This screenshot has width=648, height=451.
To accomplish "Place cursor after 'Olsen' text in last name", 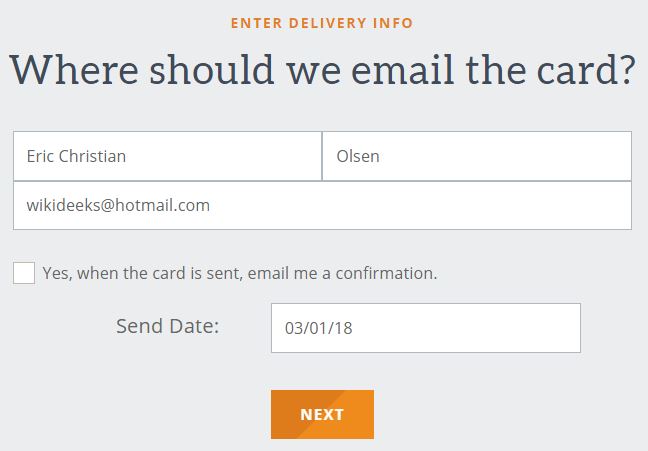I will coord(382,156).
